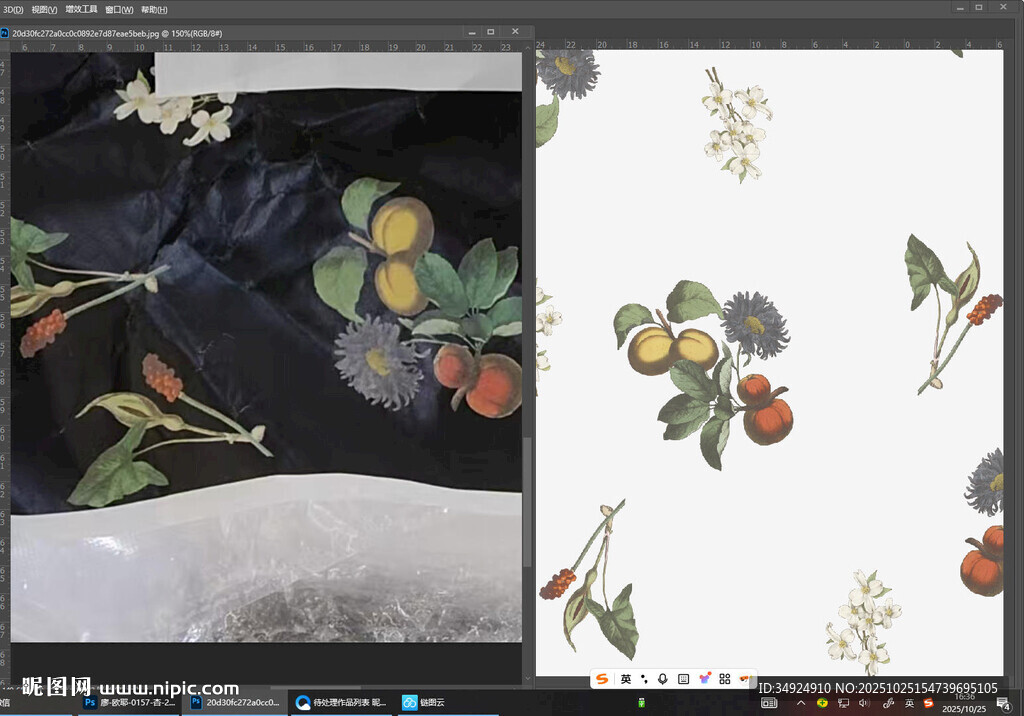
Task: Click the system clock showing 2025/10/25
Action: click(964, 703)
